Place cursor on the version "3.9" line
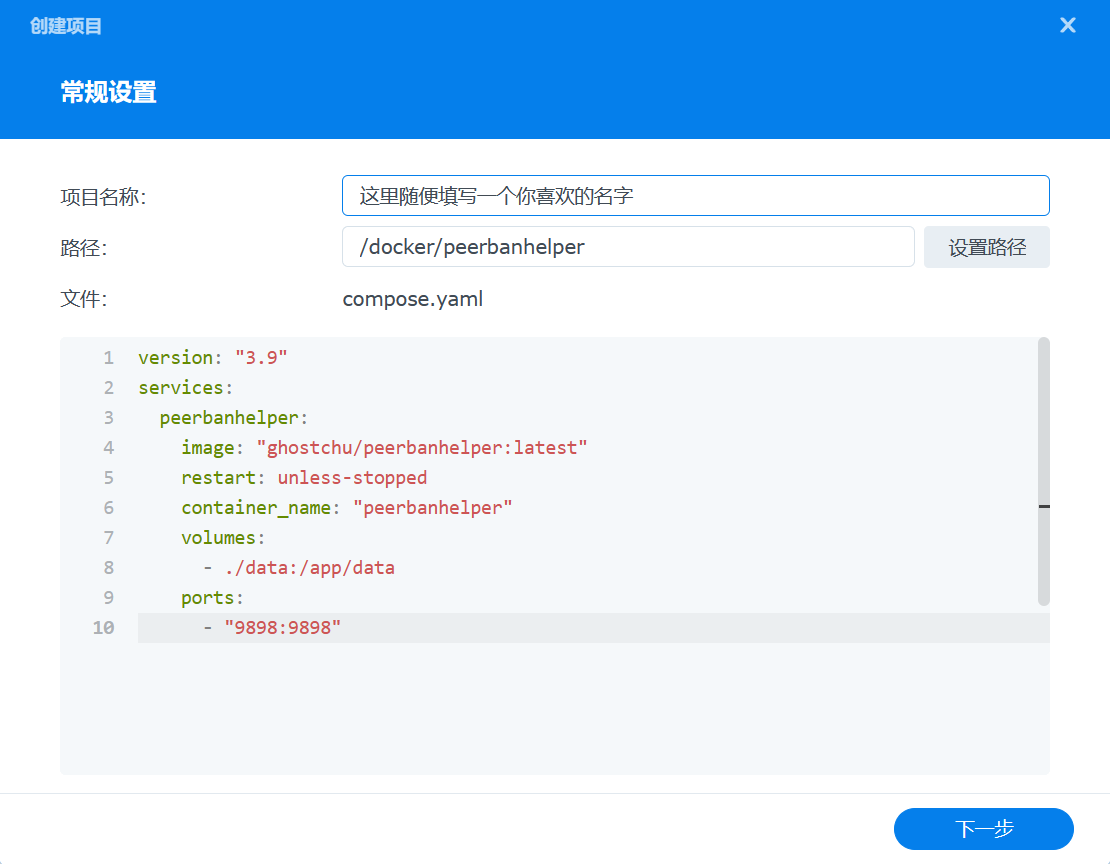 click(x=213, y=358)
